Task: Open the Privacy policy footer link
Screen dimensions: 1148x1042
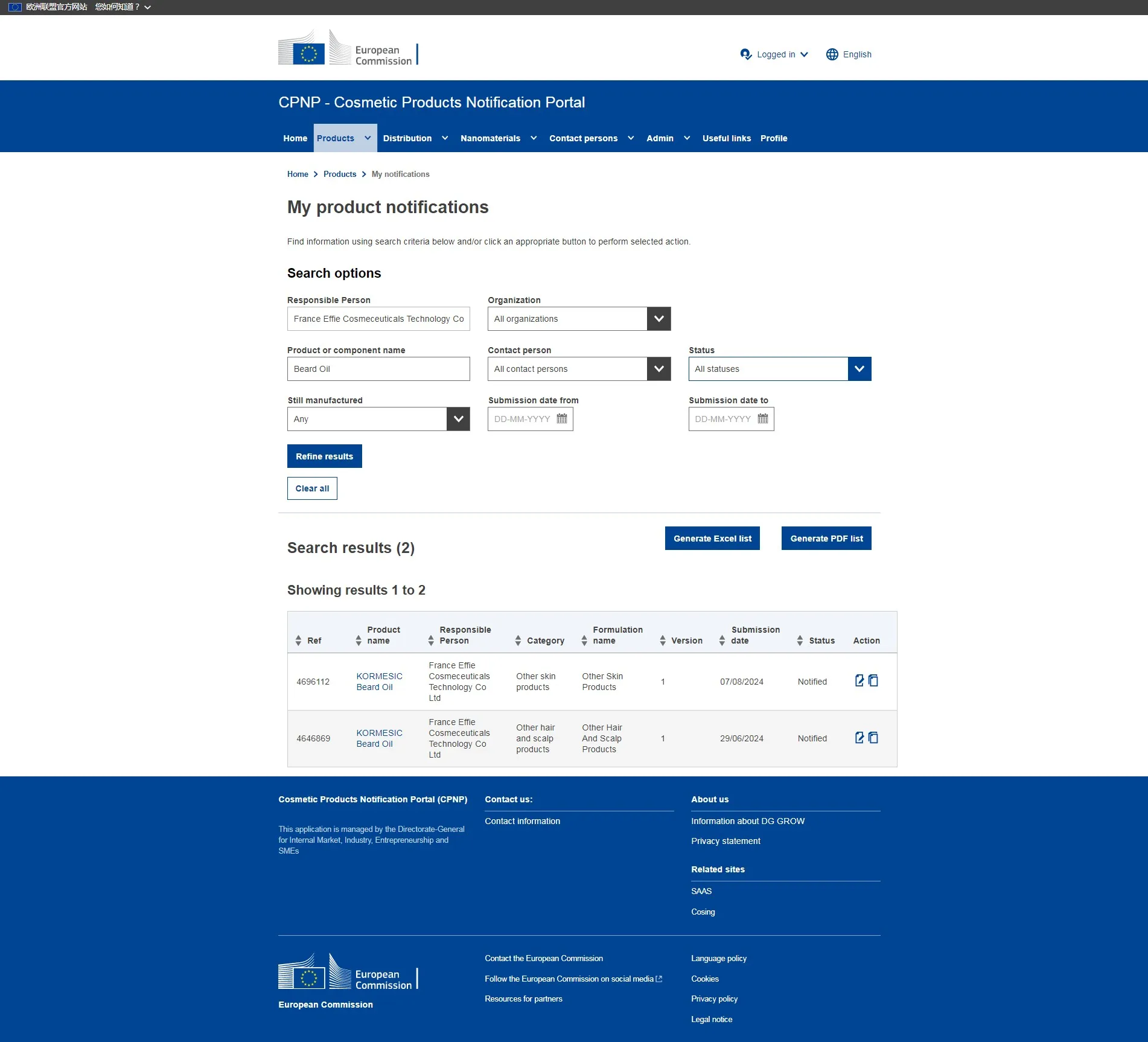Action: pos(715,999)
